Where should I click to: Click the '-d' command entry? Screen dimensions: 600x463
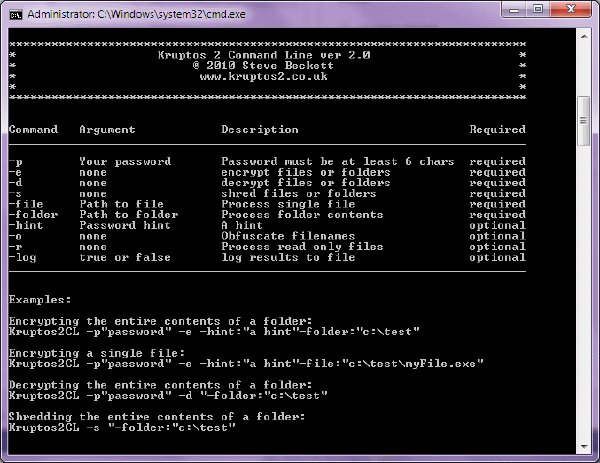point(16,183)
